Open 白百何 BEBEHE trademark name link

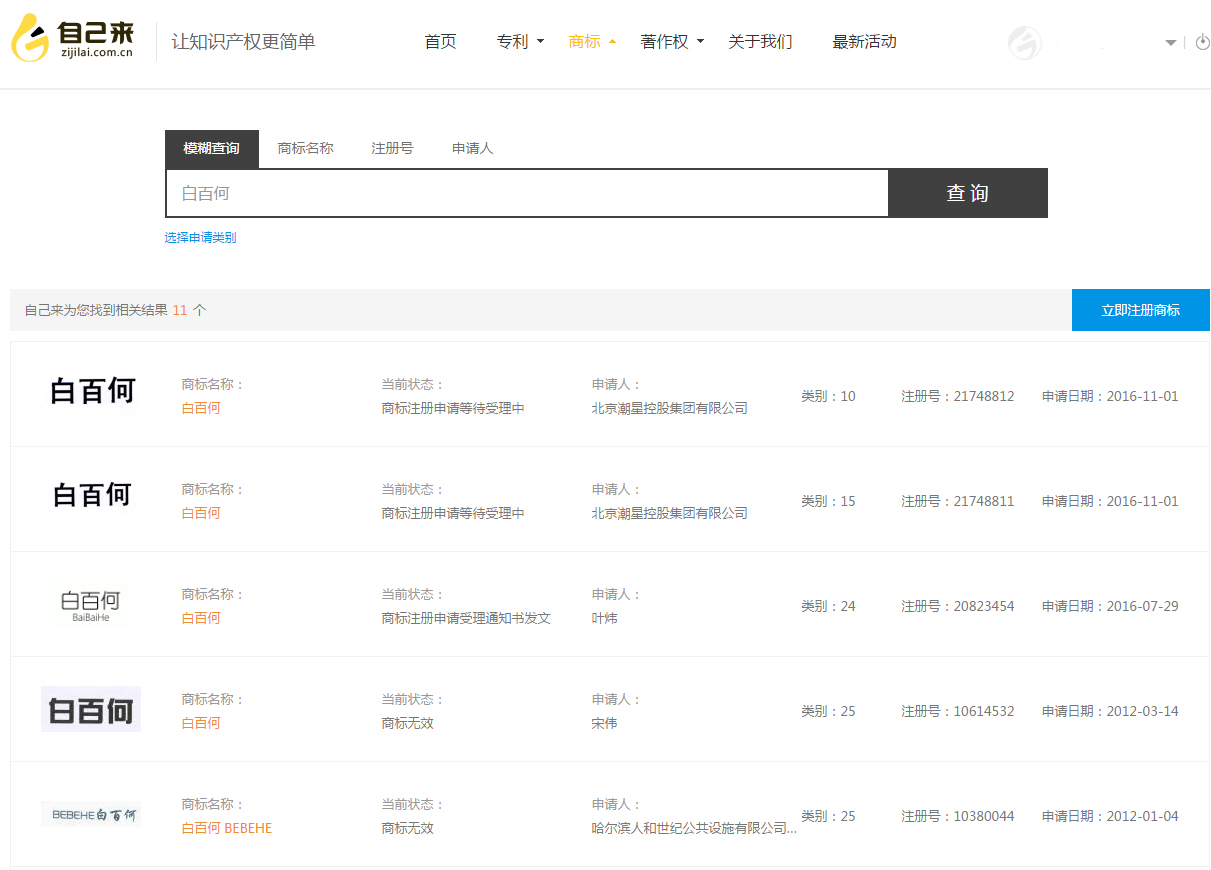pos(227,828)
